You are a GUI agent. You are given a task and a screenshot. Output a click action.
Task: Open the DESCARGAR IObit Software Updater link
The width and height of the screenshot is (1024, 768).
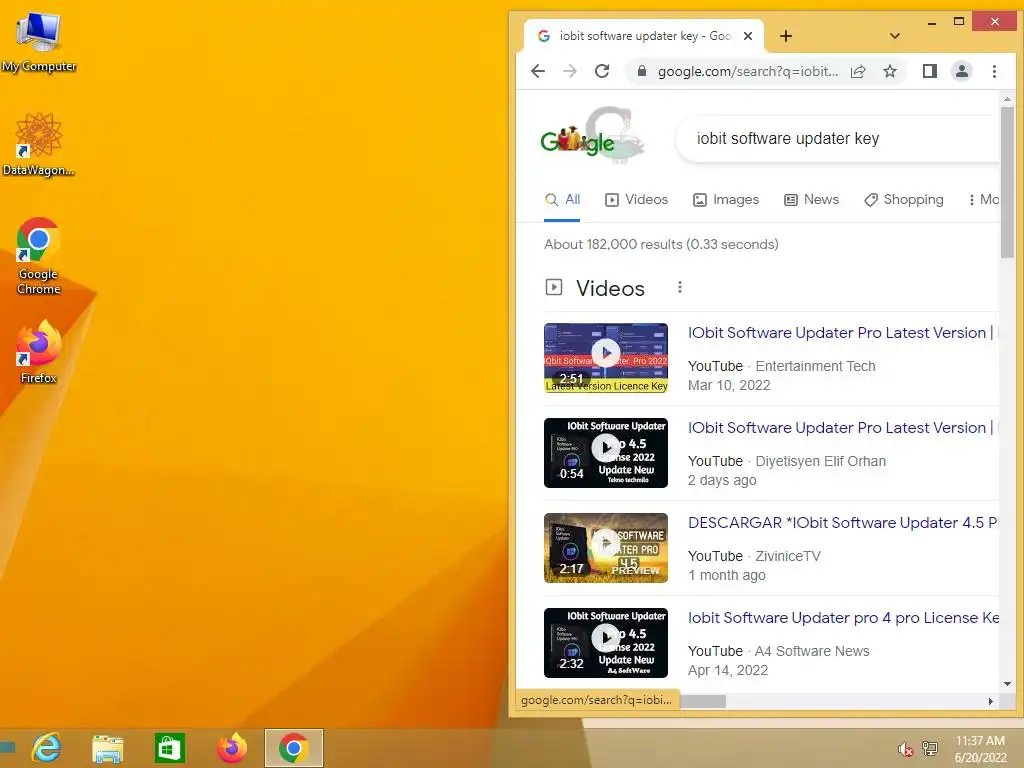point(842,523)
